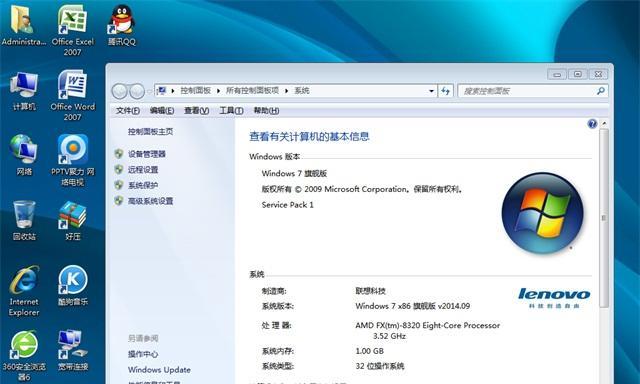This screenshot has width=640, height=384.
Task: Click the text Windows 7 x86 旗舰版 v2014.09
Action: pos(413,306)
